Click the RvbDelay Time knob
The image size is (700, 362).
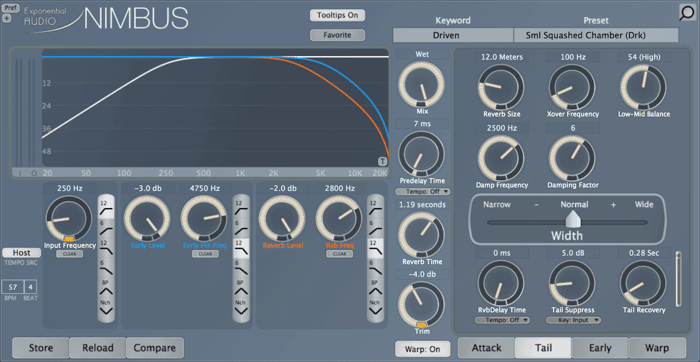(501, 283)
